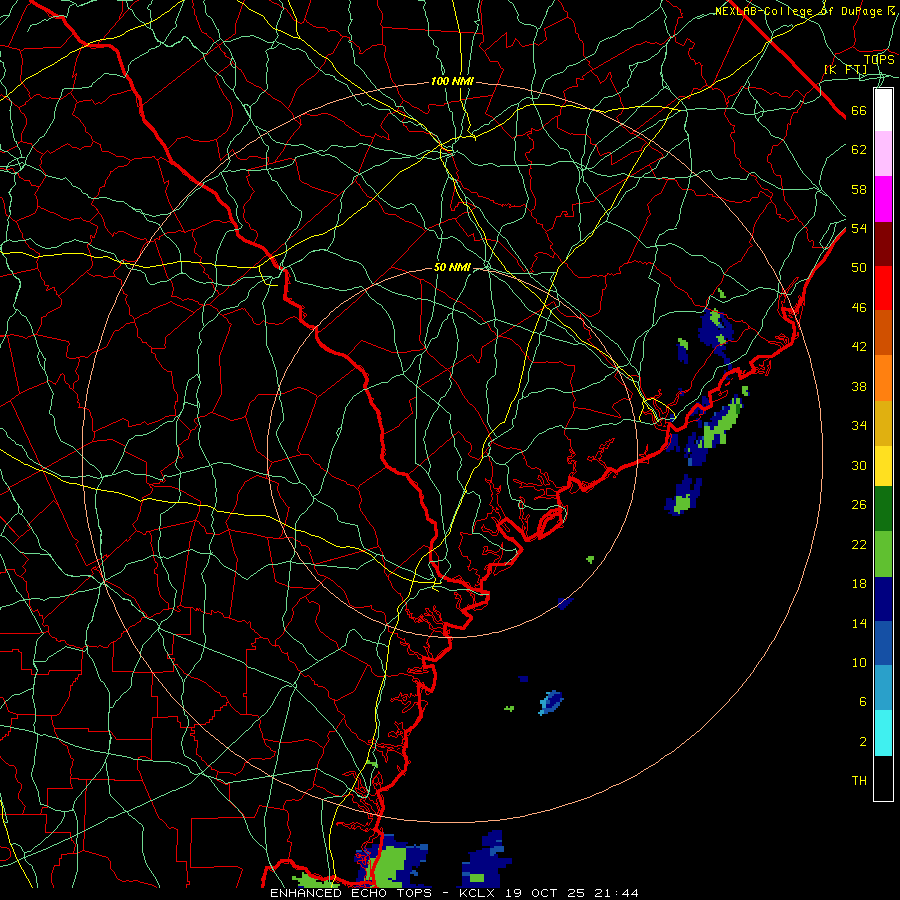Viewport: 900px width, 900px height.
Task: Click the NEXLAB-College of DuPage credit text
Action: [805, 11]
